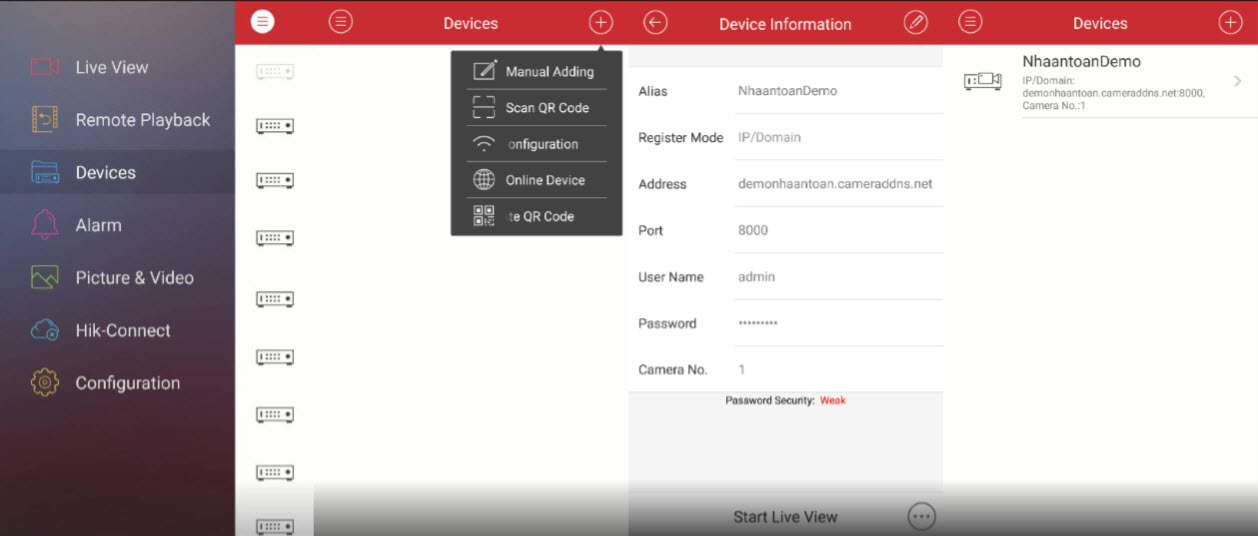This screenshot has height=536, width=1258.
Task: Click the plus icon above the popup menu
Action: click(600, 22)
